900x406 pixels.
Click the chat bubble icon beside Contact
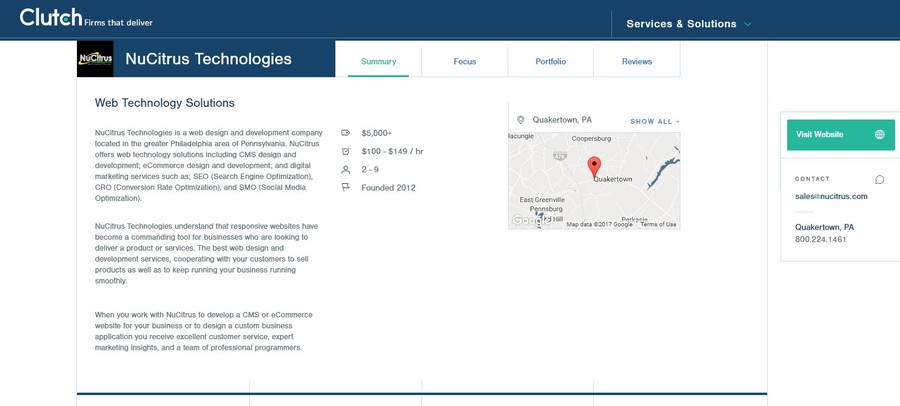click(879, 180)
